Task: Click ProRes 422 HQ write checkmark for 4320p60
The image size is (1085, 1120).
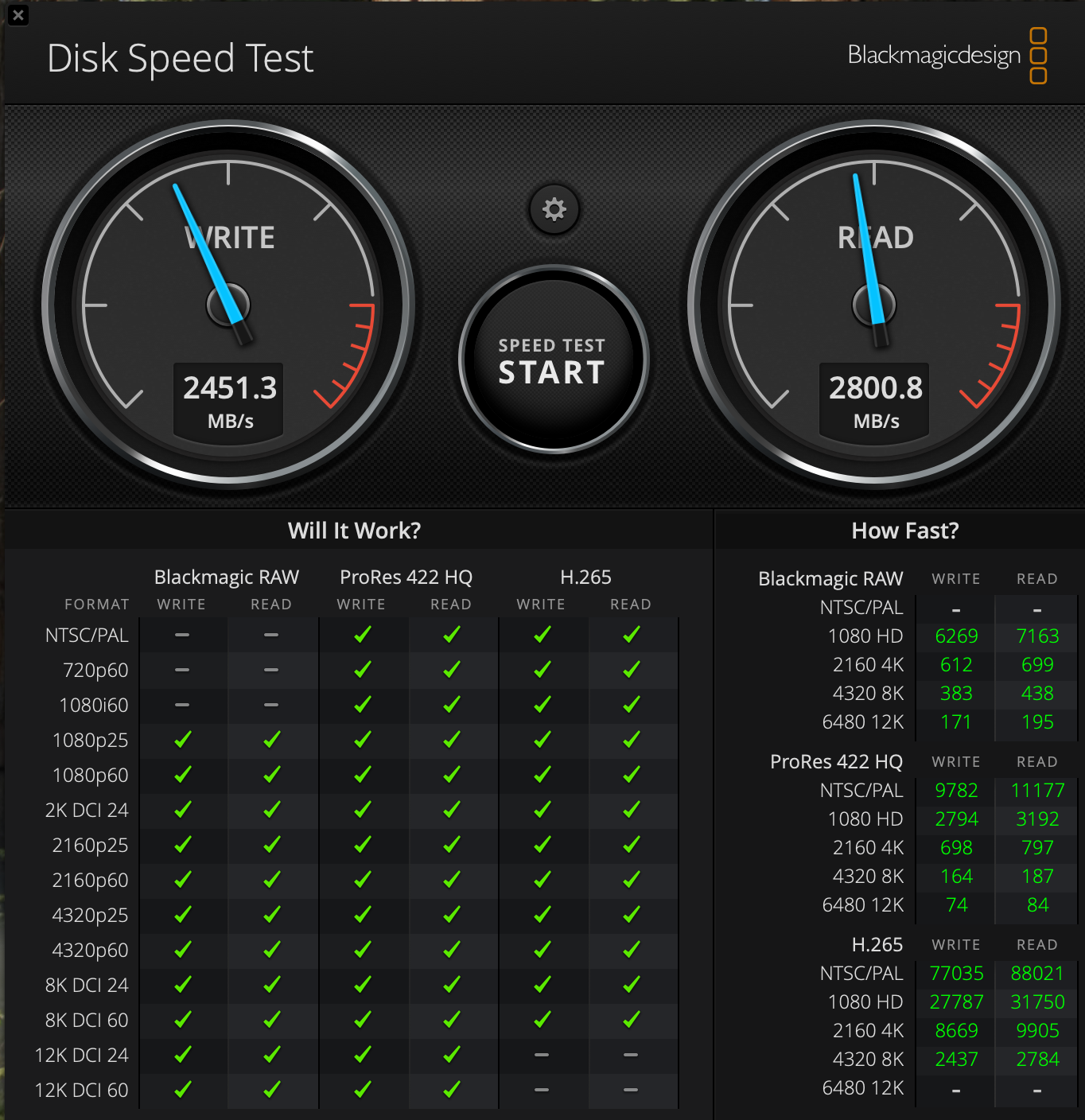Action: pos(363,950)
